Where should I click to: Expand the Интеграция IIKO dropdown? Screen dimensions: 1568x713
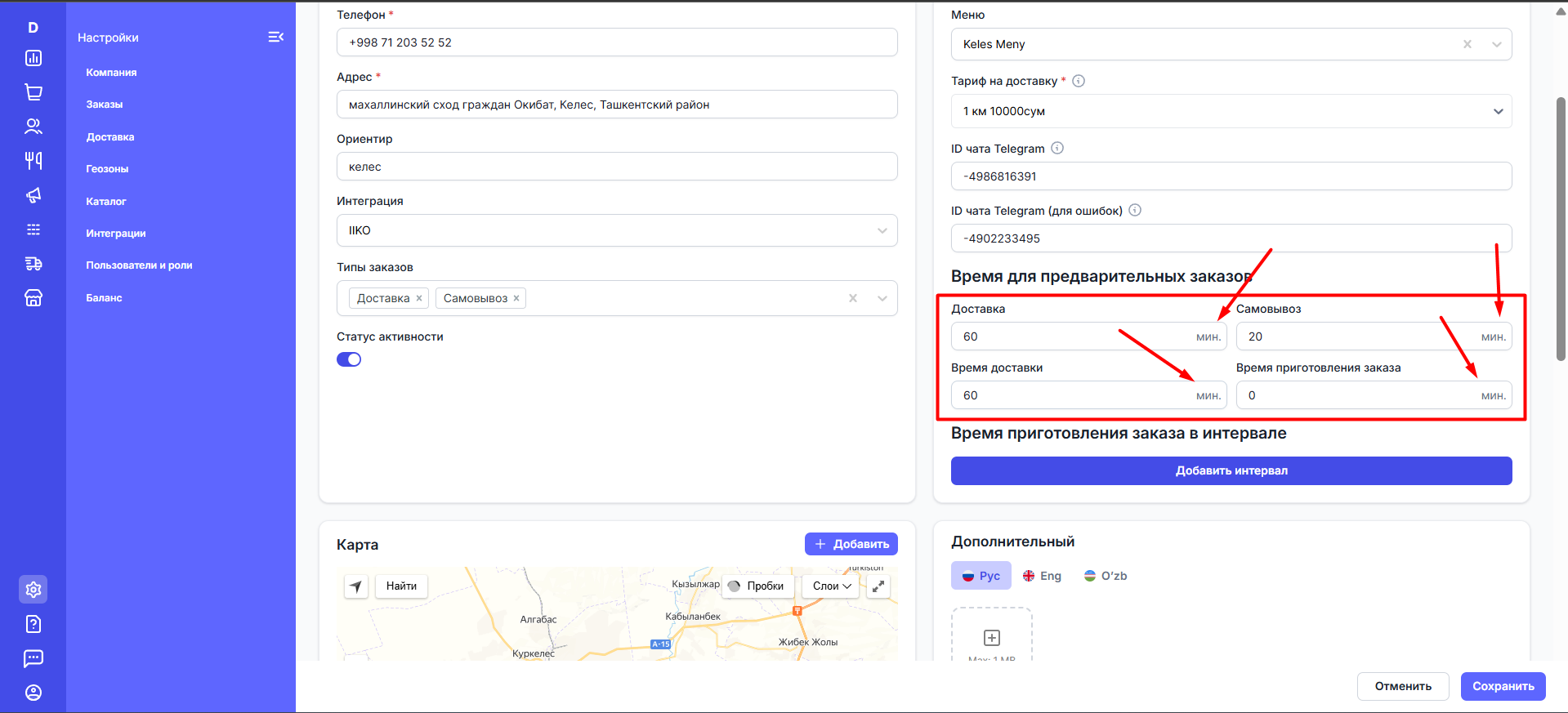coord(882,230)
